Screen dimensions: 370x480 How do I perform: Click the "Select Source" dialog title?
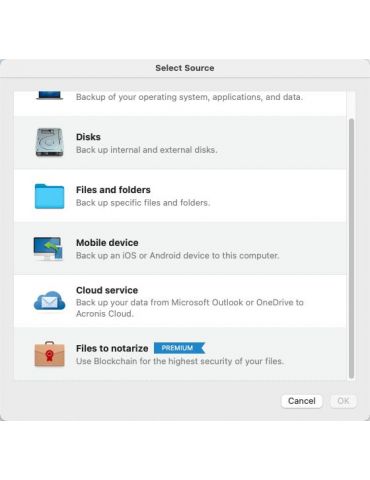[x=185, y=68]
